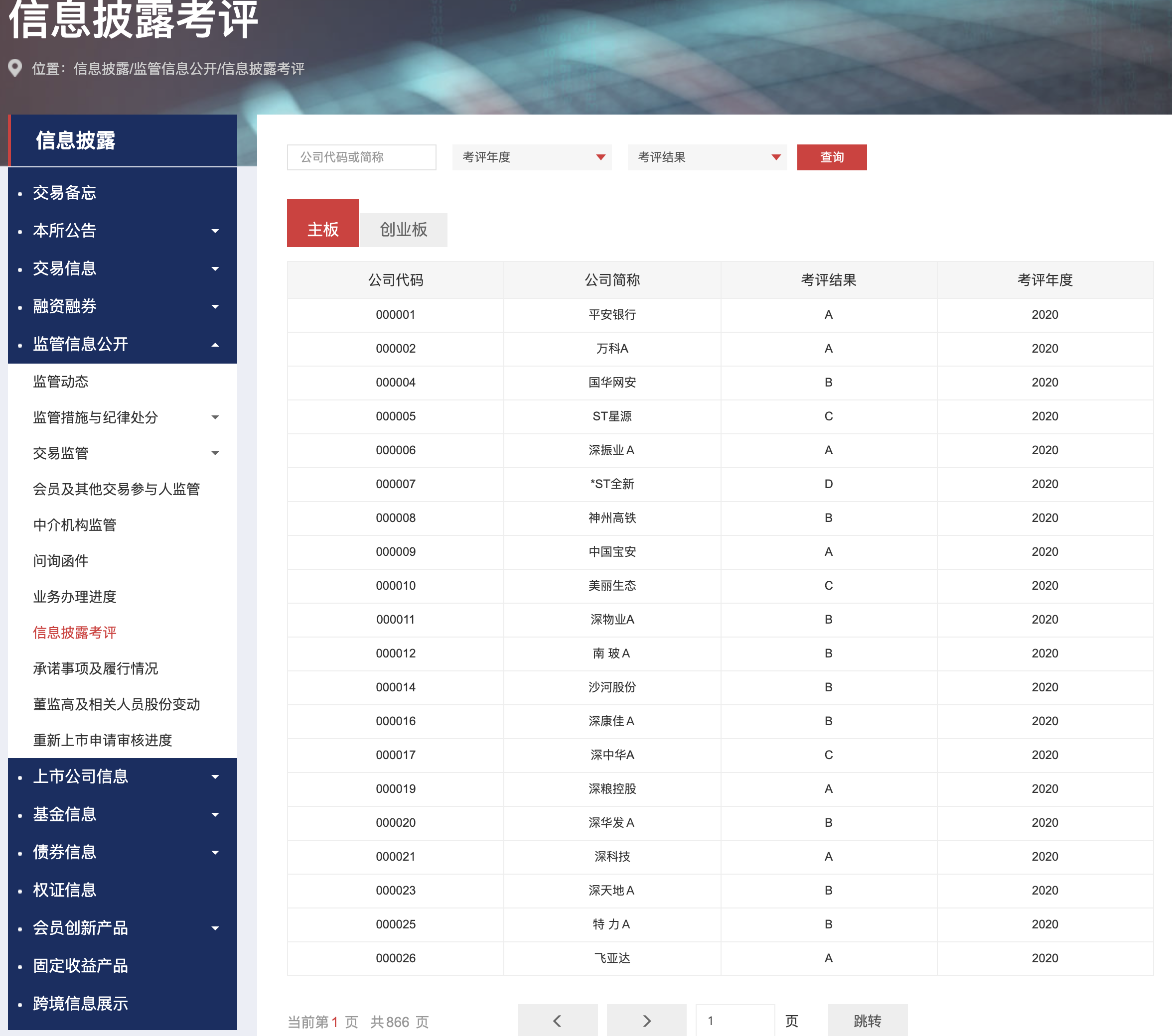Viewport: 1172px width, 1036px height.
Task: Expand the 监管措施与纪律处分 submenu
Action: [215, 418]
